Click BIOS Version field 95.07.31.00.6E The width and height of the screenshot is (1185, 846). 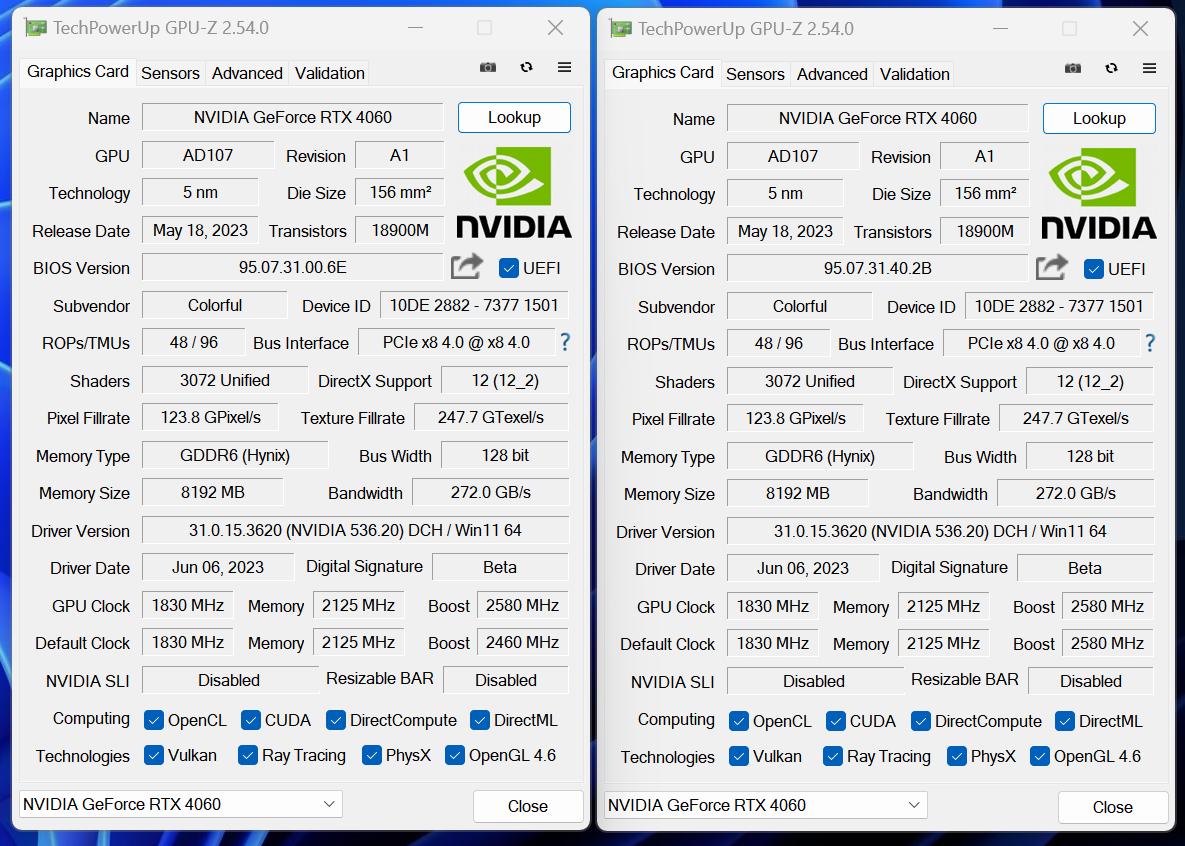point(292,268)
